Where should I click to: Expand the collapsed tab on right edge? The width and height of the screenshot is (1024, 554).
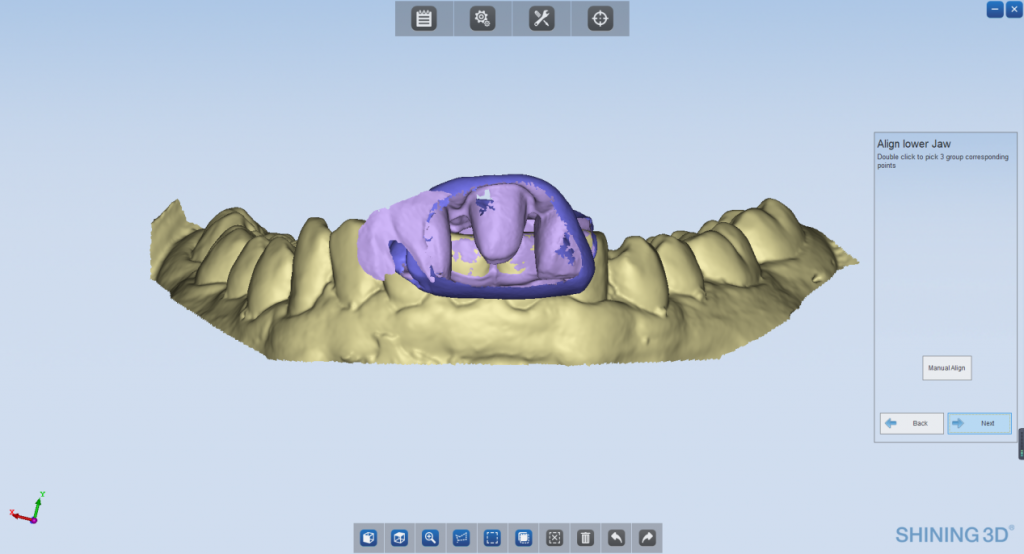point(1020,444)
